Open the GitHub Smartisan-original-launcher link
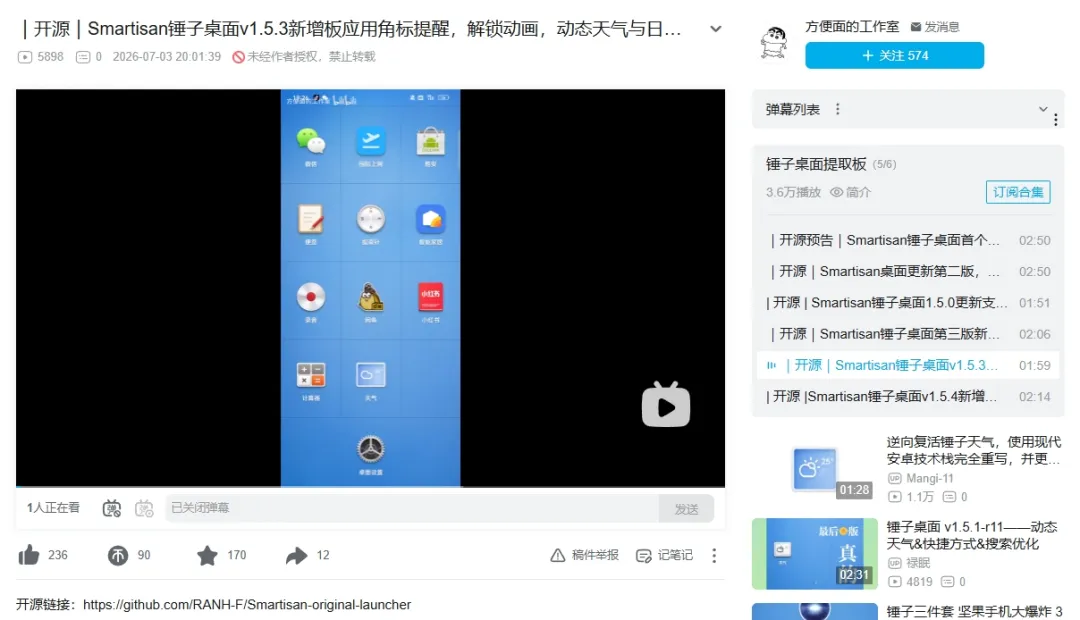This screenshot has height=620, width=1080. click(247, 604)
